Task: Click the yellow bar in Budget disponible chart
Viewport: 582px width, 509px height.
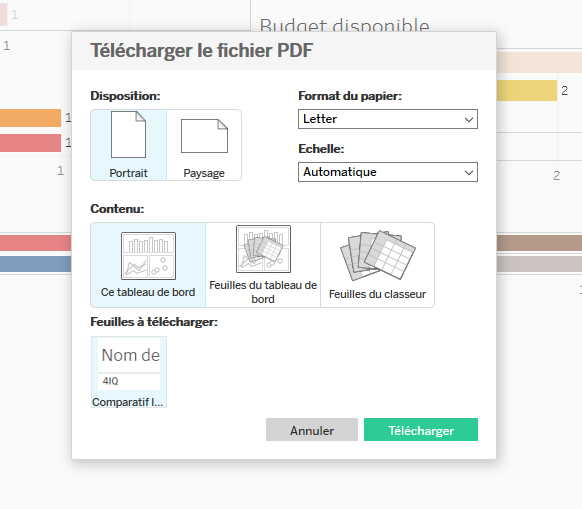Action: 527,90
